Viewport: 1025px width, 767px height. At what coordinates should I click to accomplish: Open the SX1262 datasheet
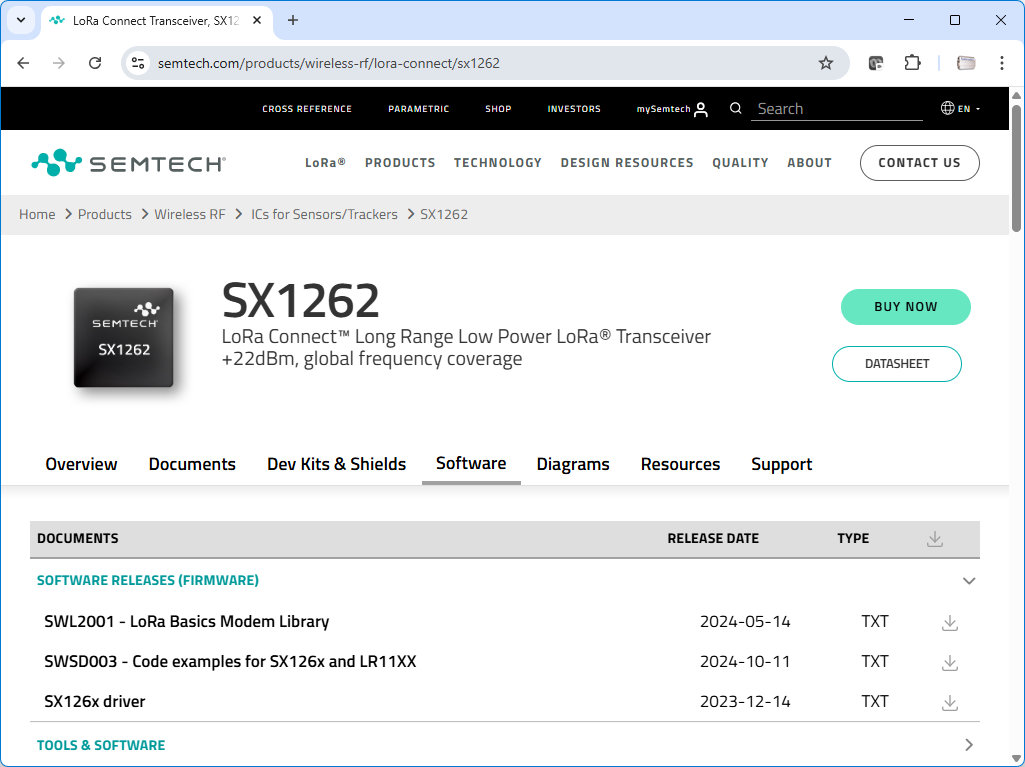coord(896,364)
